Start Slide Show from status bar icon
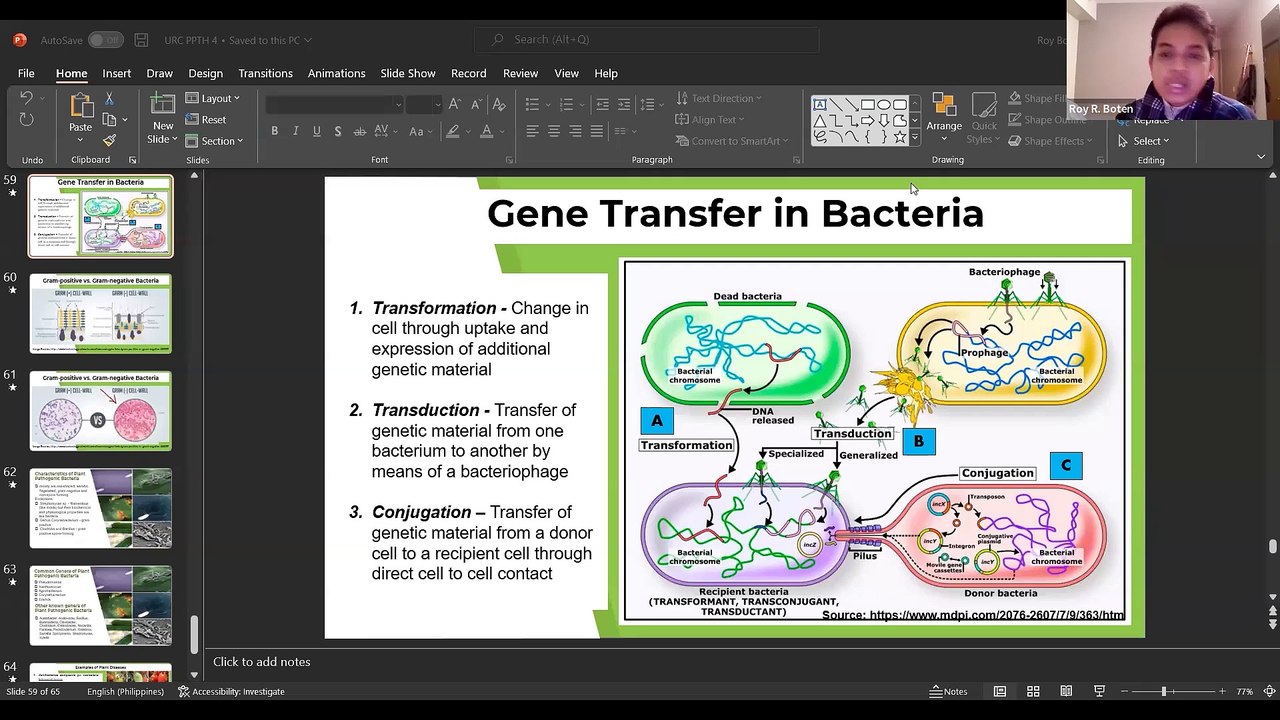Screen dimensions: 1280x720 tap(1099, 691)
